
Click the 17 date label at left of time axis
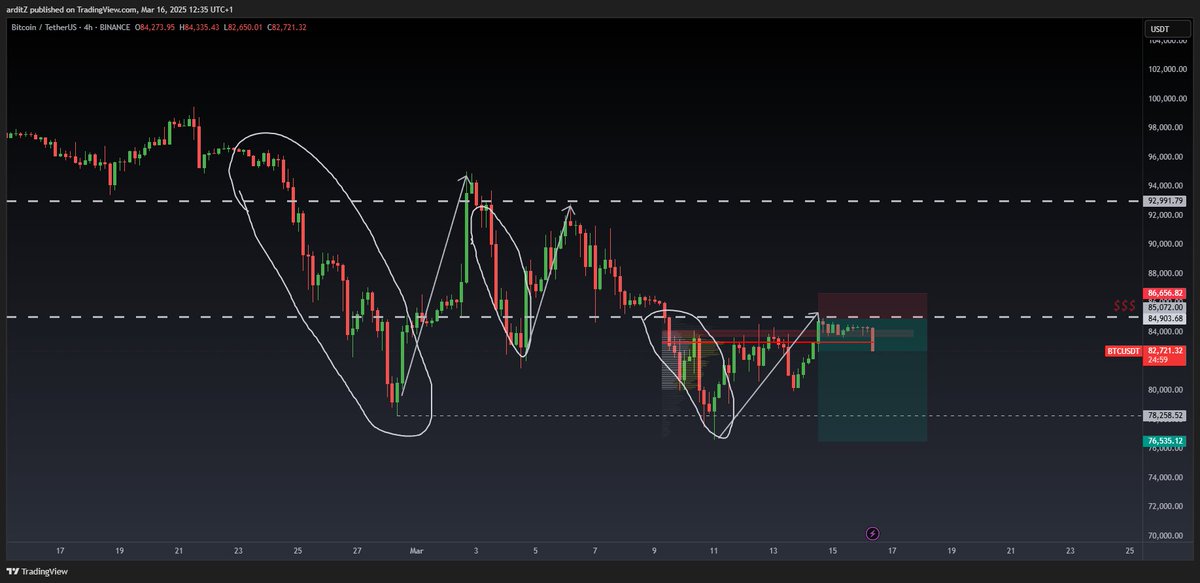tap(60, 550)
